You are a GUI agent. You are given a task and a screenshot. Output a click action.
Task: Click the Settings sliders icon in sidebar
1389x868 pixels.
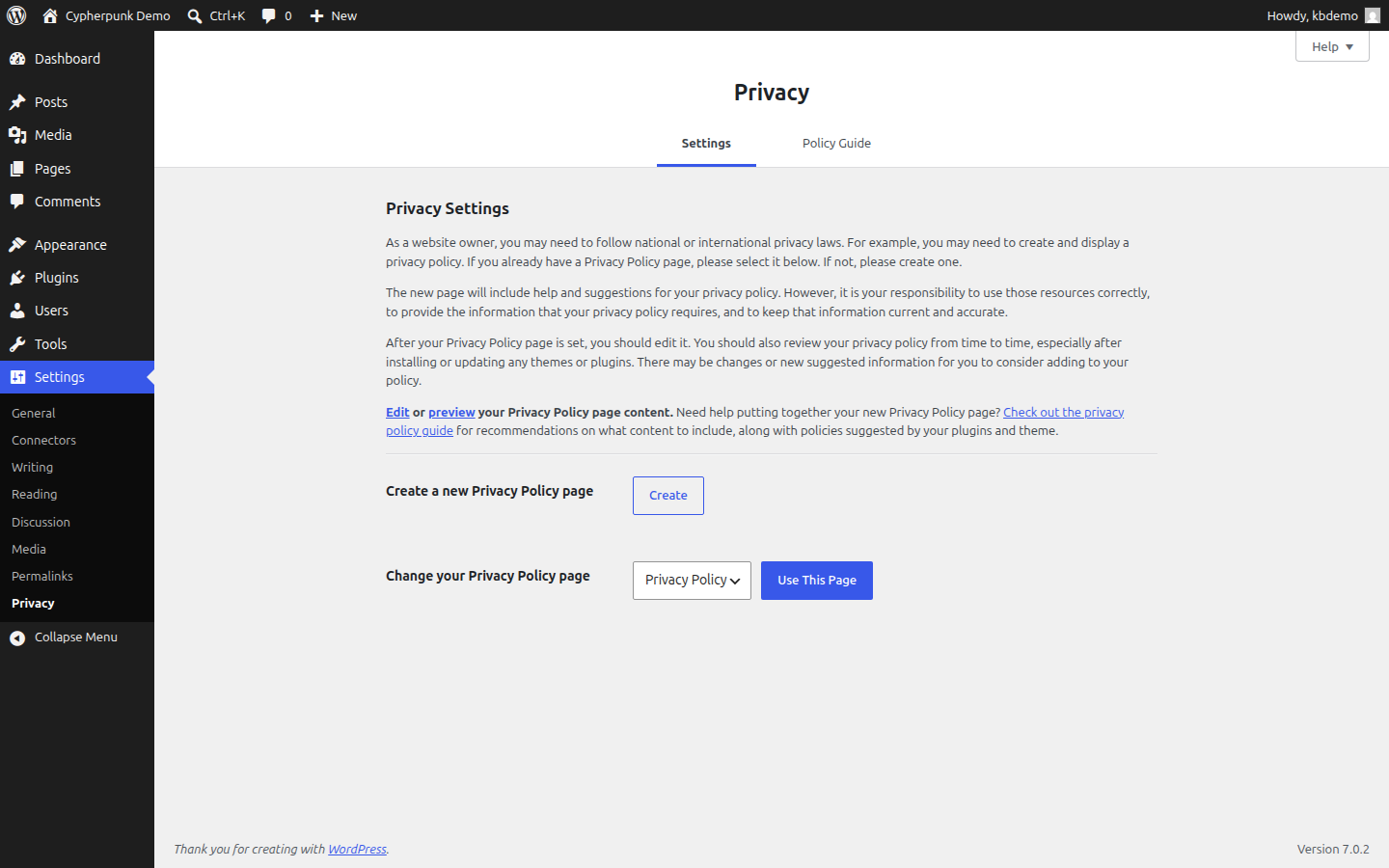17,377
